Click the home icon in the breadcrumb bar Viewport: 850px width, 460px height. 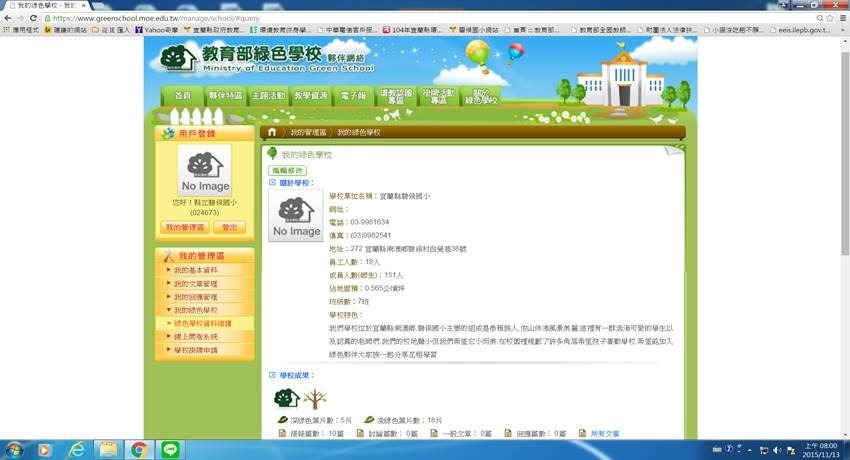271,132
